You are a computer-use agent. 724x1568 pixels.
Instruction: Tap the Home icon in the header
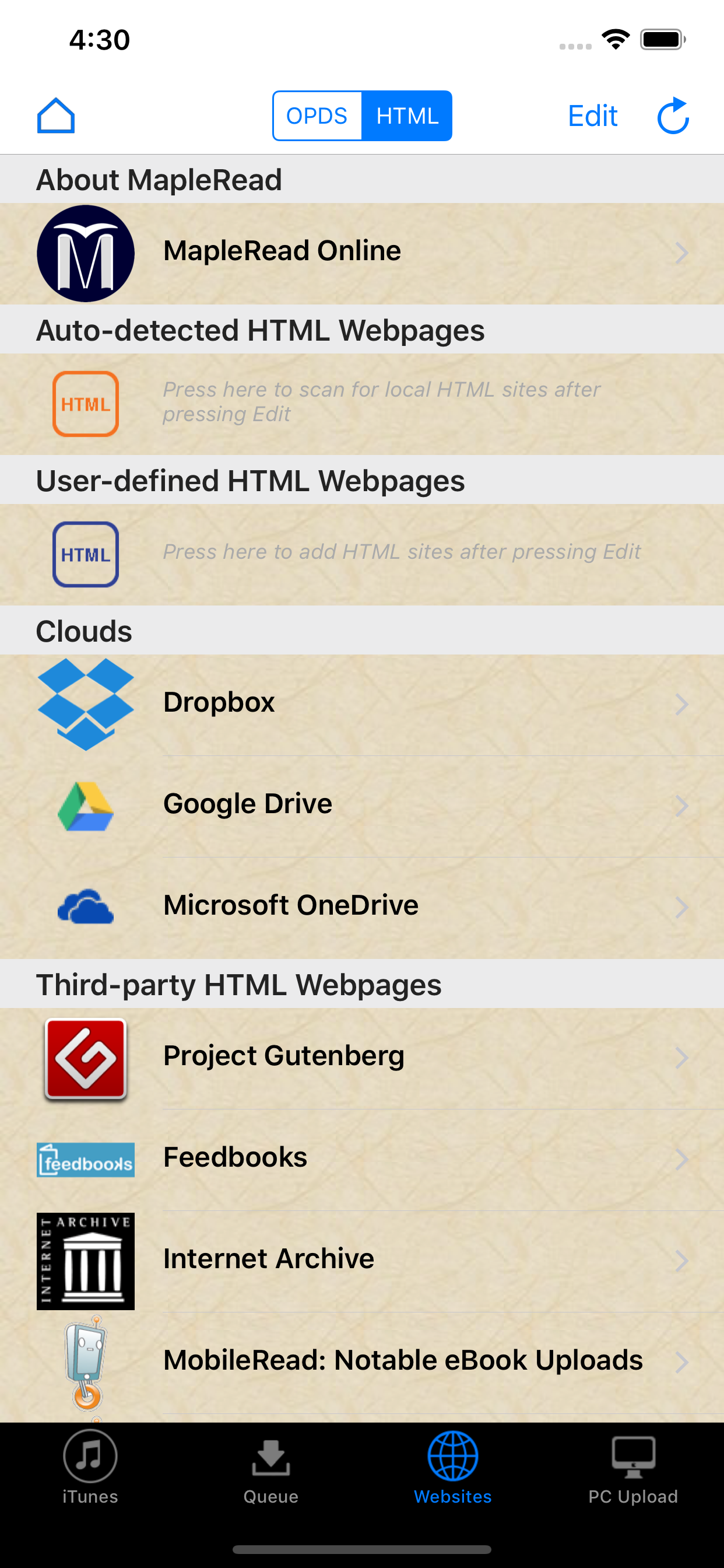point(56,116)
